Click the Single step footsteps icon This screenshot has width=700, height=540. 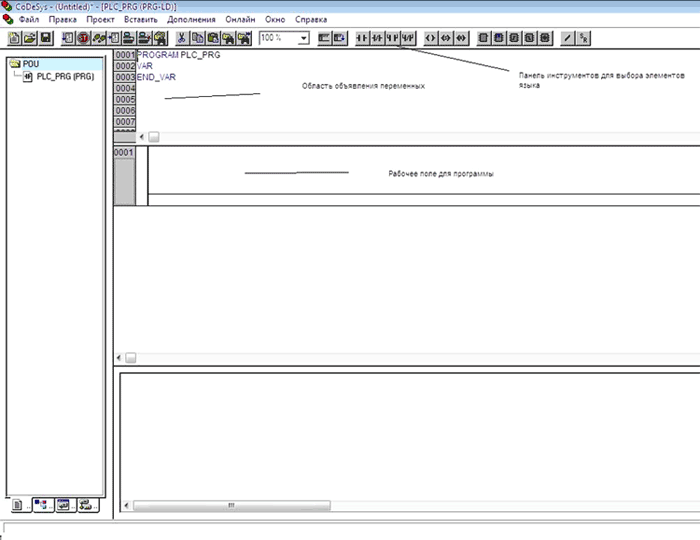tap(99, 38)
